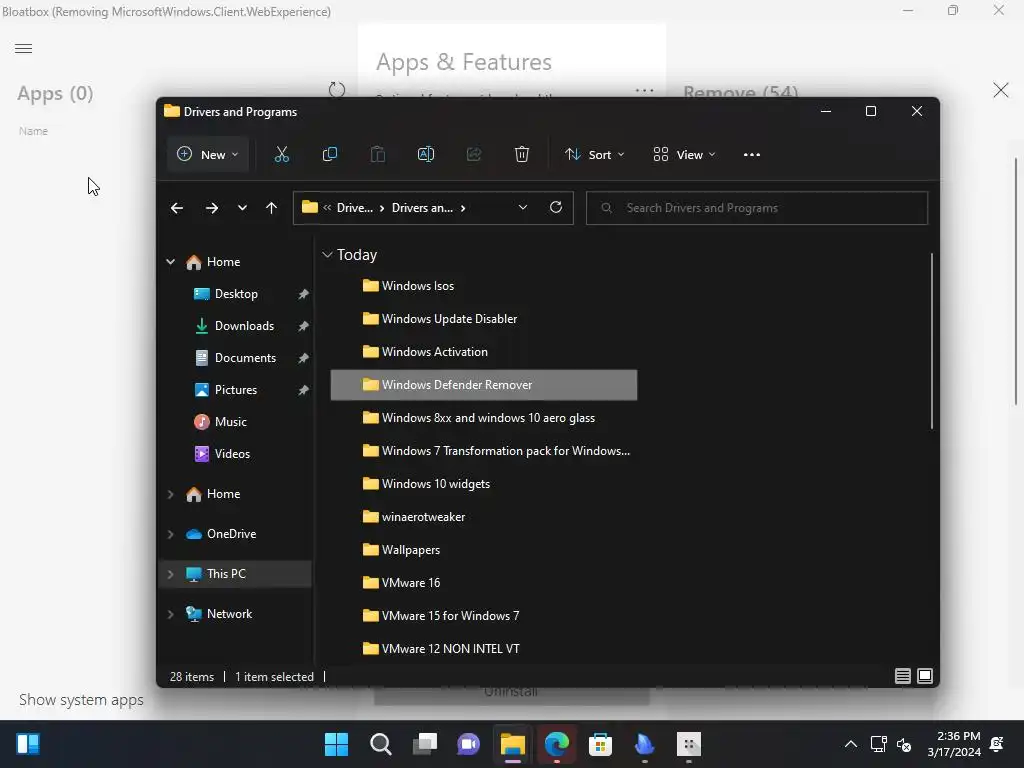Screen dimensions: 1024x768
Task: Refresh the Explorer address bar
Action: pyautogui.click(x=556, y=207)
